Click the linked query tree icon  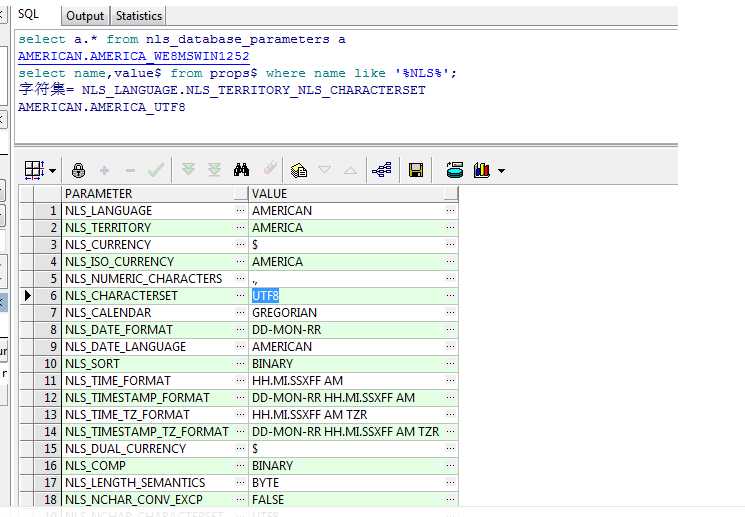coord(382,170)
